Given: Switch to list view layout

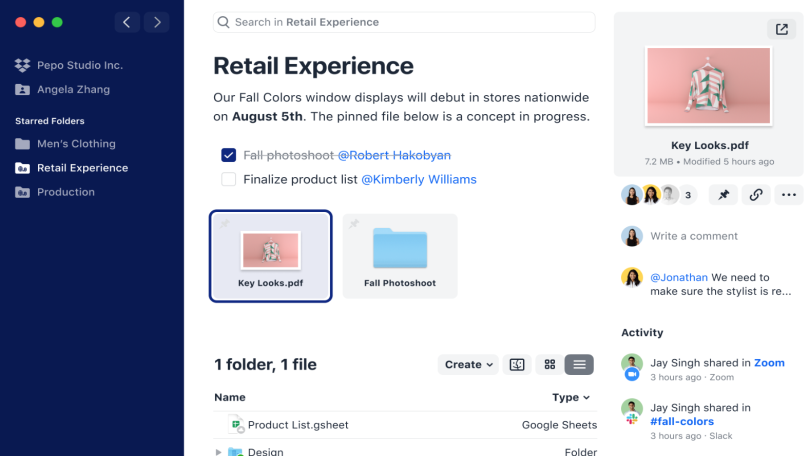Looking at the screenshot, I should pyautogui.click(x=579, y=365).
